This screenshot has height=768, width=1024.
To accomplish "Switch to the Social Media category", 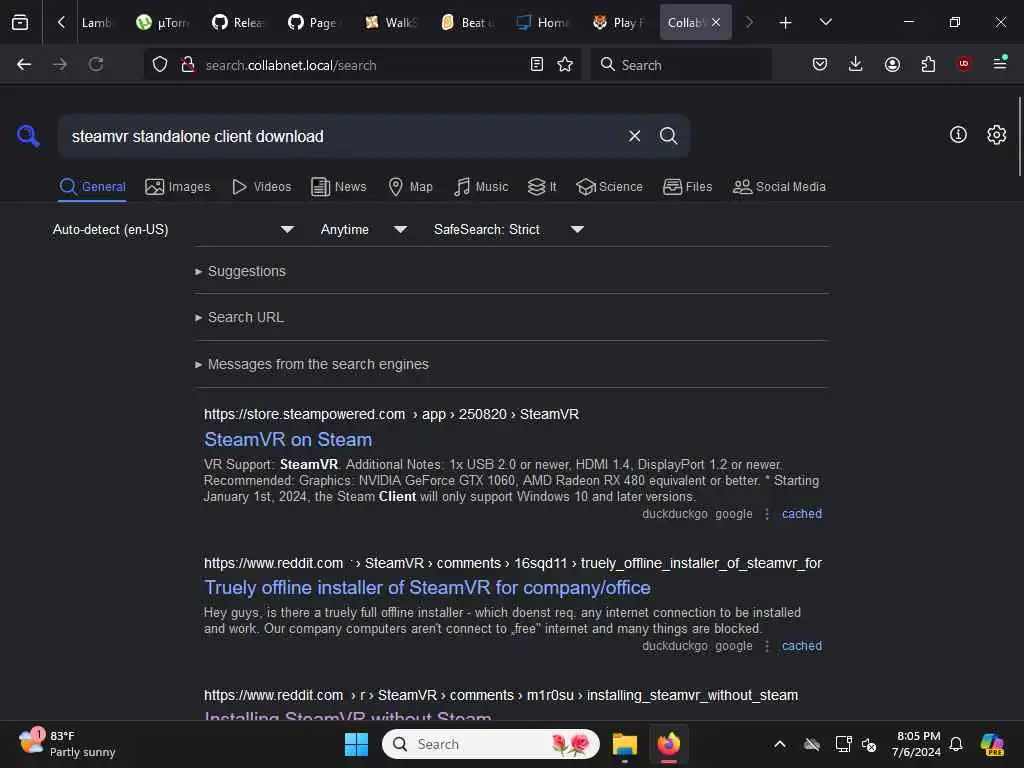I will point(779,187).
